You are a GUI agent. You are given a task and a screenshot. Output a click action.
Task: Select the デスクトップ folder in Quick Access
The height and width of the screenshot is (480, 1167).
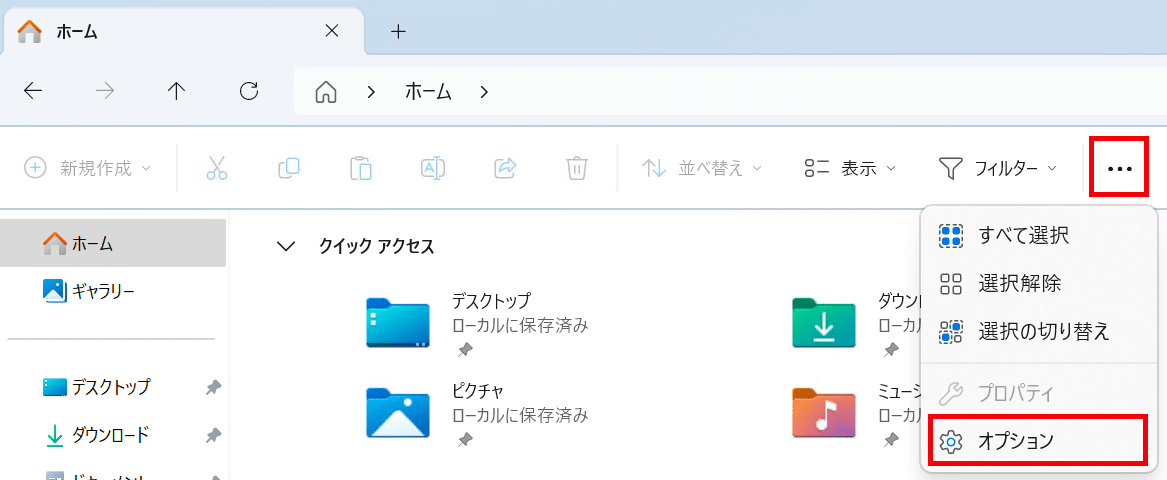[x=478, y=323]
